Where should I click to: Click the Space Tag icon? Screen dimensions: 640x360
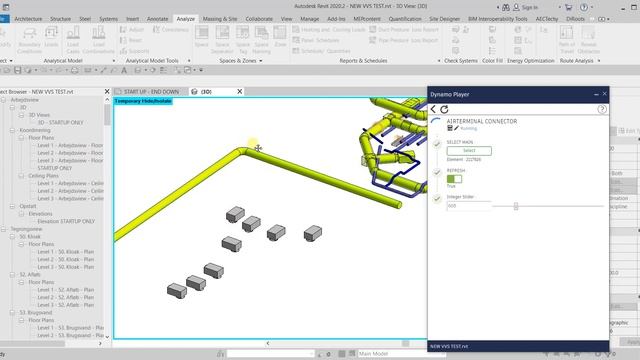click(x=242, y=33)
